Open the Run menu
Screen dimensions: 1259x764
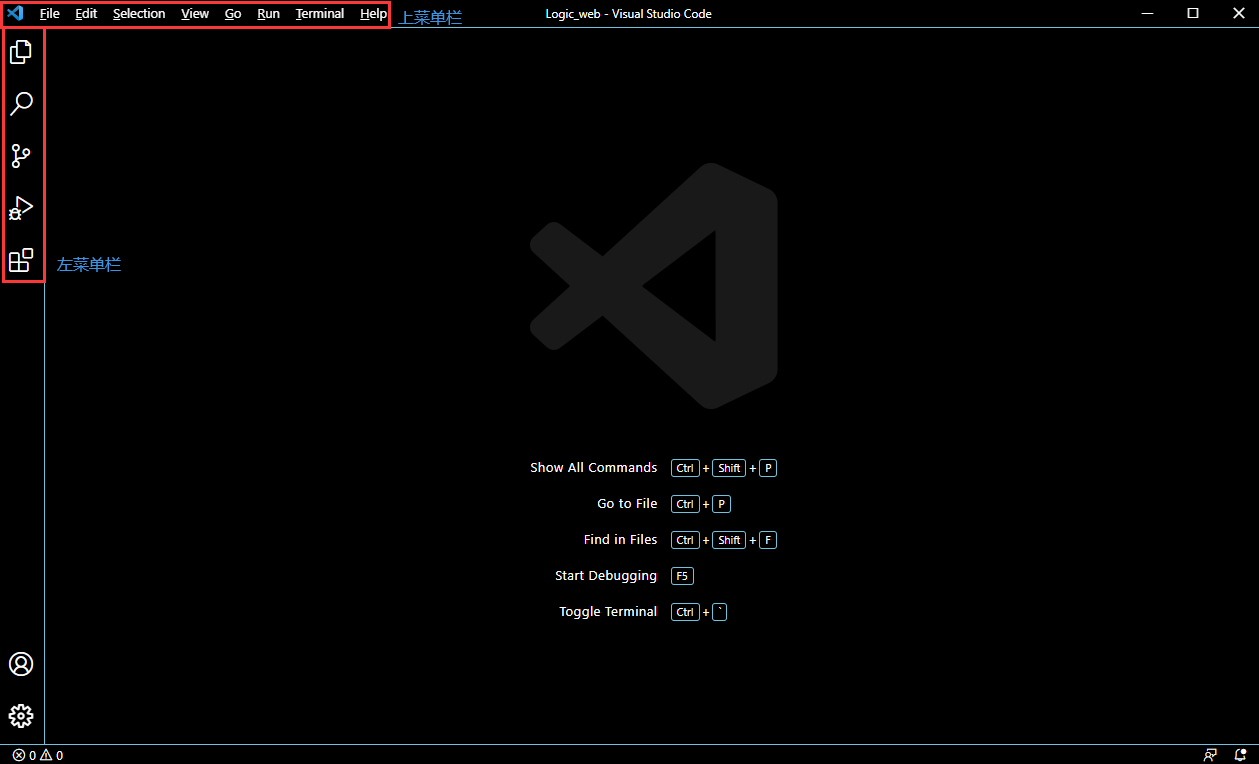[268, 14]
